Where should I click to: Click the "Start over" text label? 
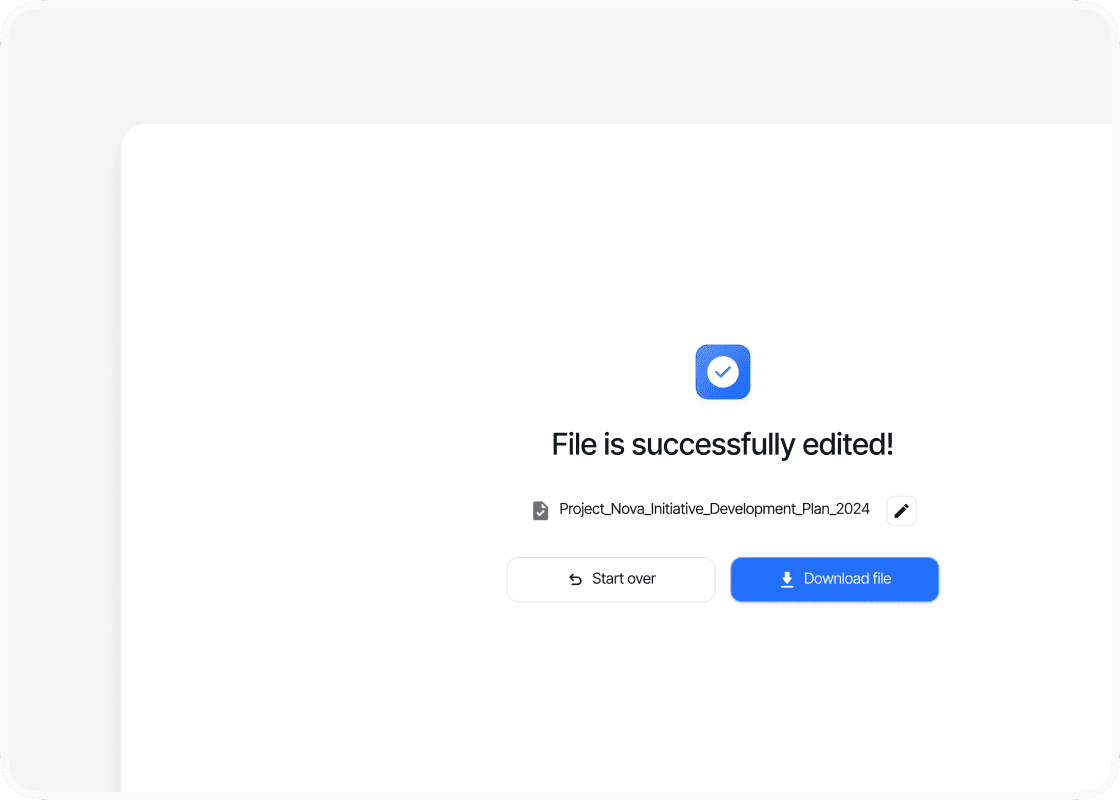[x=623, y=579]
